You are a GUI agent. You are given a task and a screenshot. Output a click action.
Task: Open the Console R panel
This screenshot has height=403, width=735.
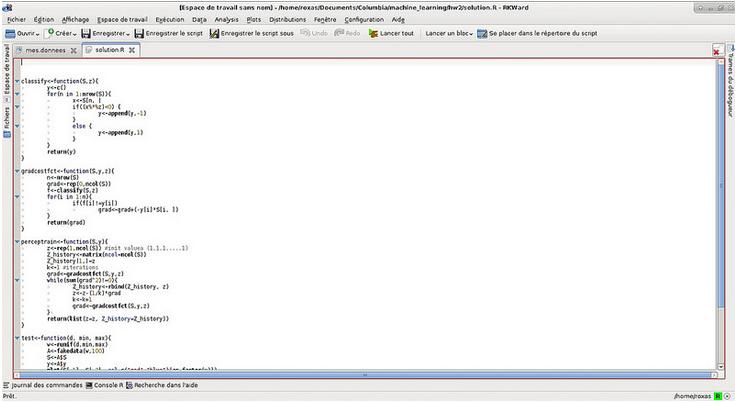click(105, 385)
